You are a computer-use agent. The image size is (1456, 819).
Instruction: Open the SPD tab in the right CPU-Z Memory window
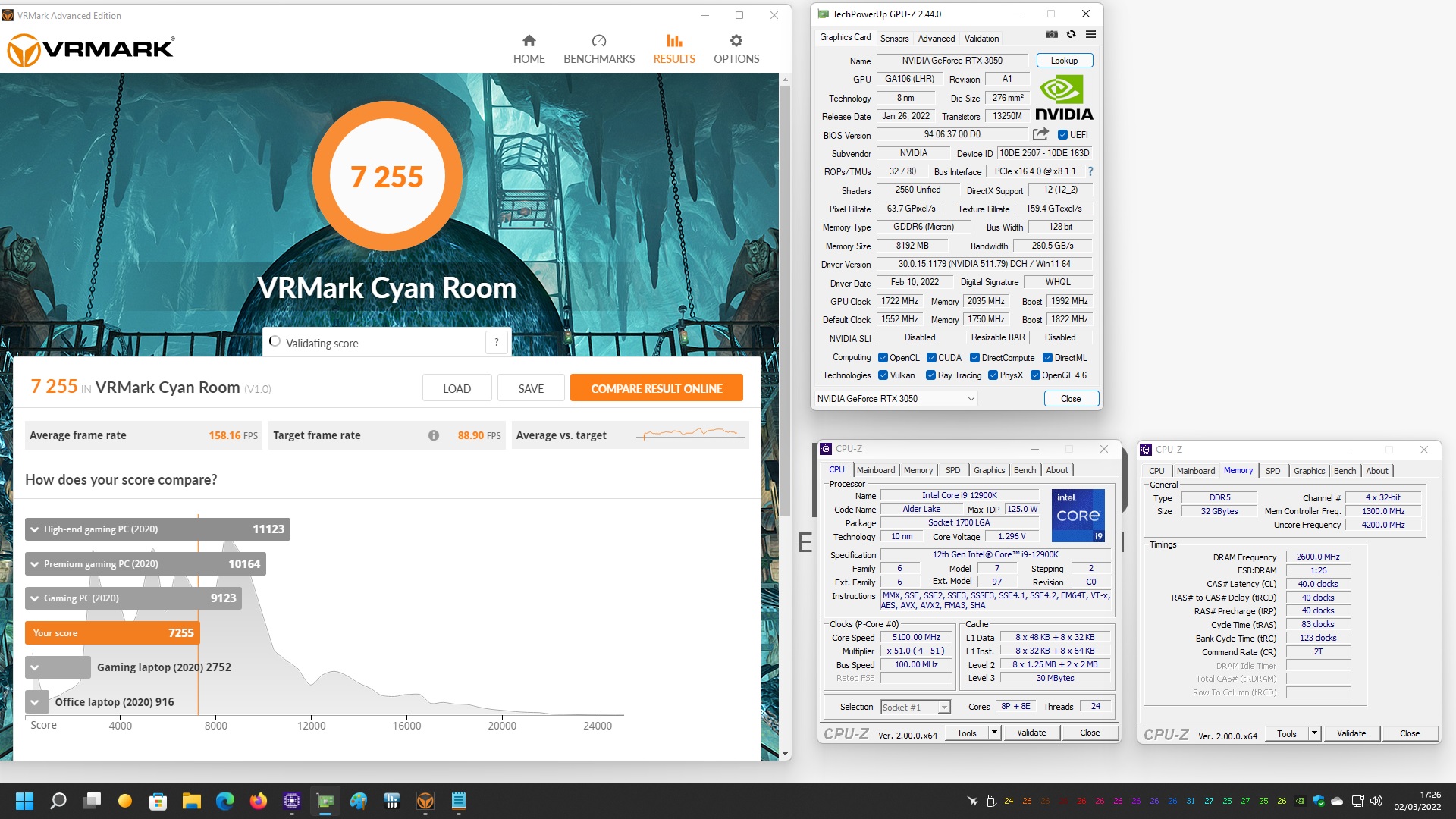[x=1272, y=471]
